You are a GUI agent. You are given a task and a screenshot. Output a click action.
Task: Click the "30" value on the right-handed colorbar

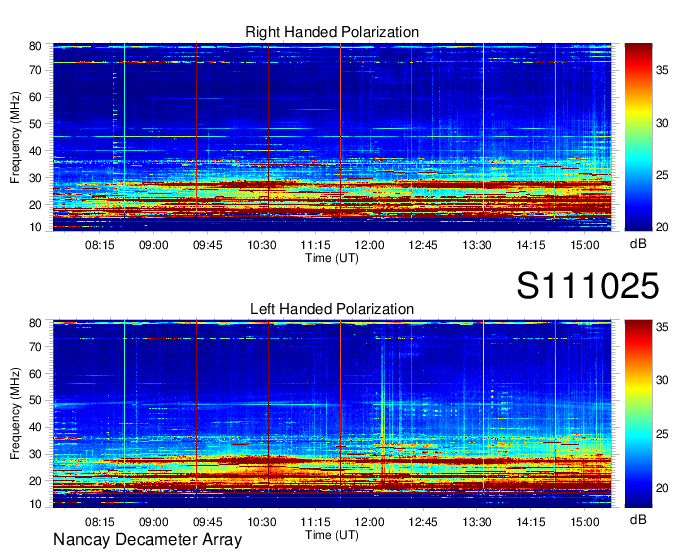(662, 123)
